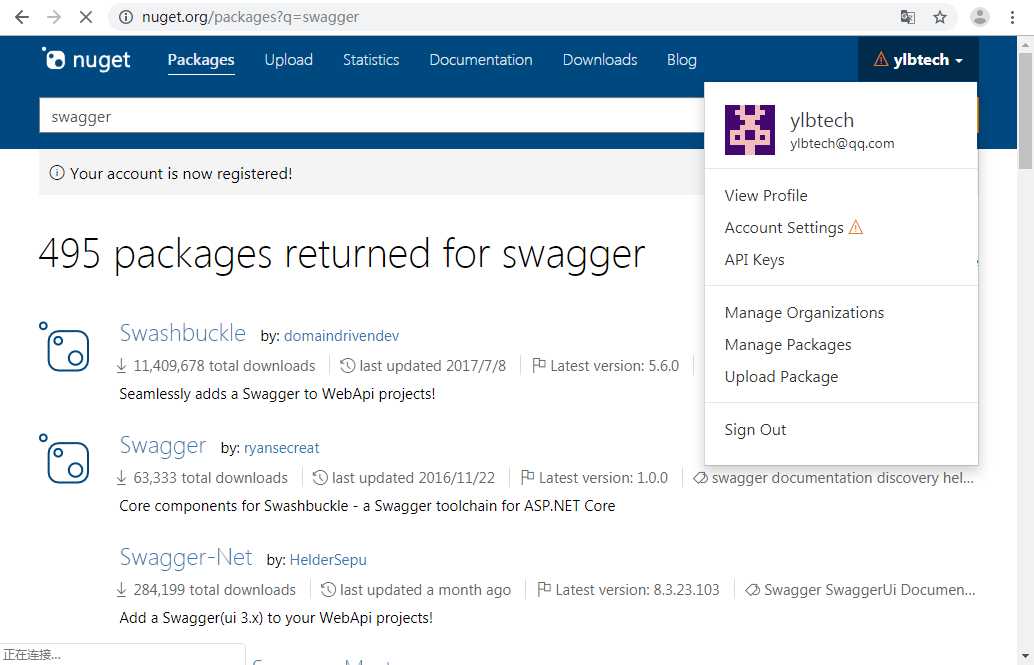Open author HelderSepu link
The height and width of the screenshot is (665, 1034).
[x=328, y=560]
